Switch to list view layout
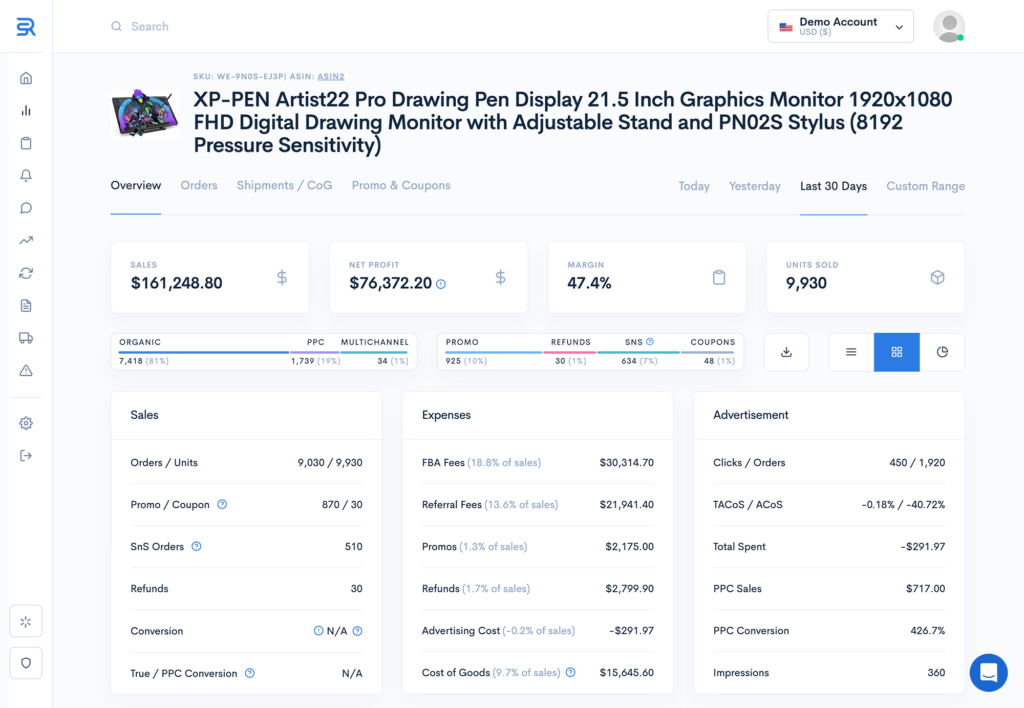This screenshot has width=1024, height=708. click(851, 352)
